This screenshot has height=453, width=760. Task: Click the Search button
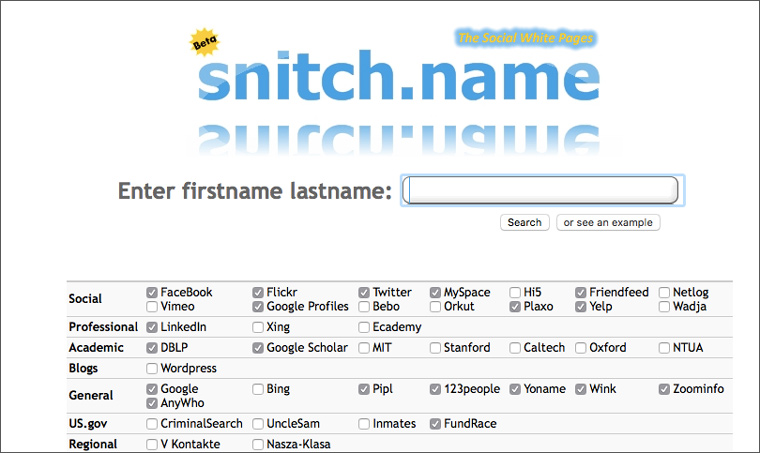pyautogui.click(x=524, y=222)
